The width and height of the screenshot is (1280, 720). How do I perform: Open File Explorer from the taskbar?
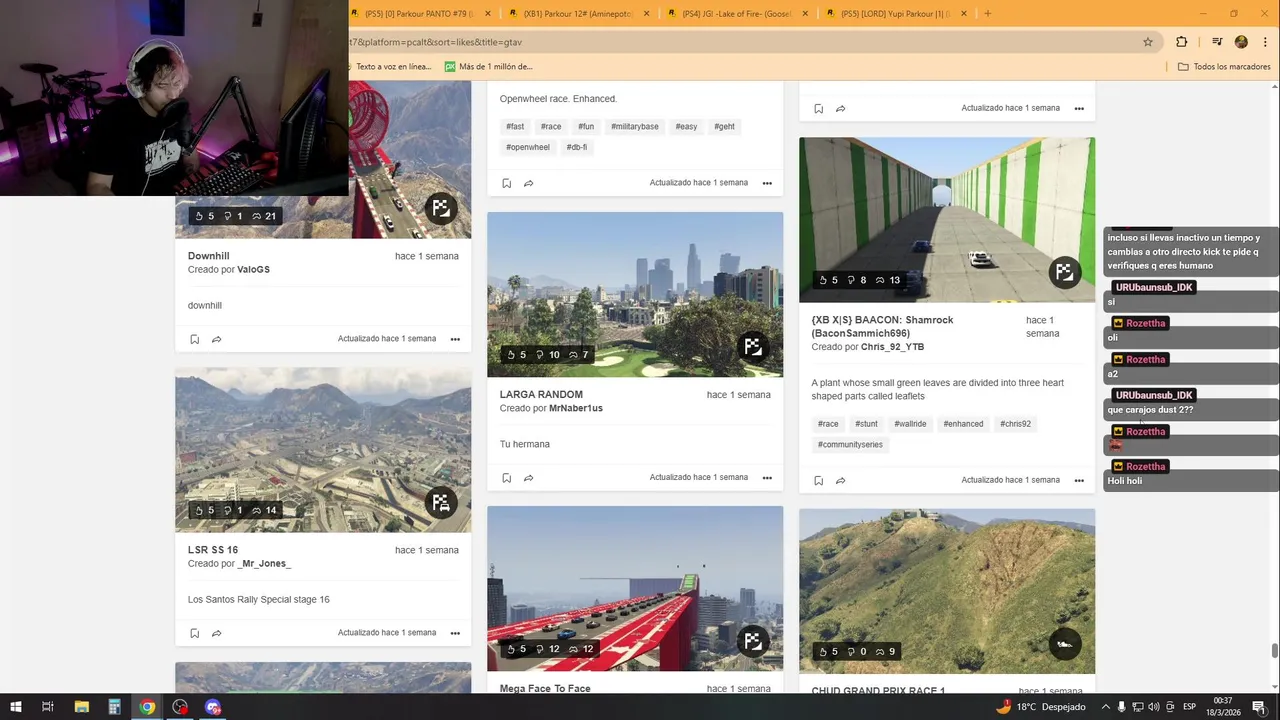click(81, 707)
